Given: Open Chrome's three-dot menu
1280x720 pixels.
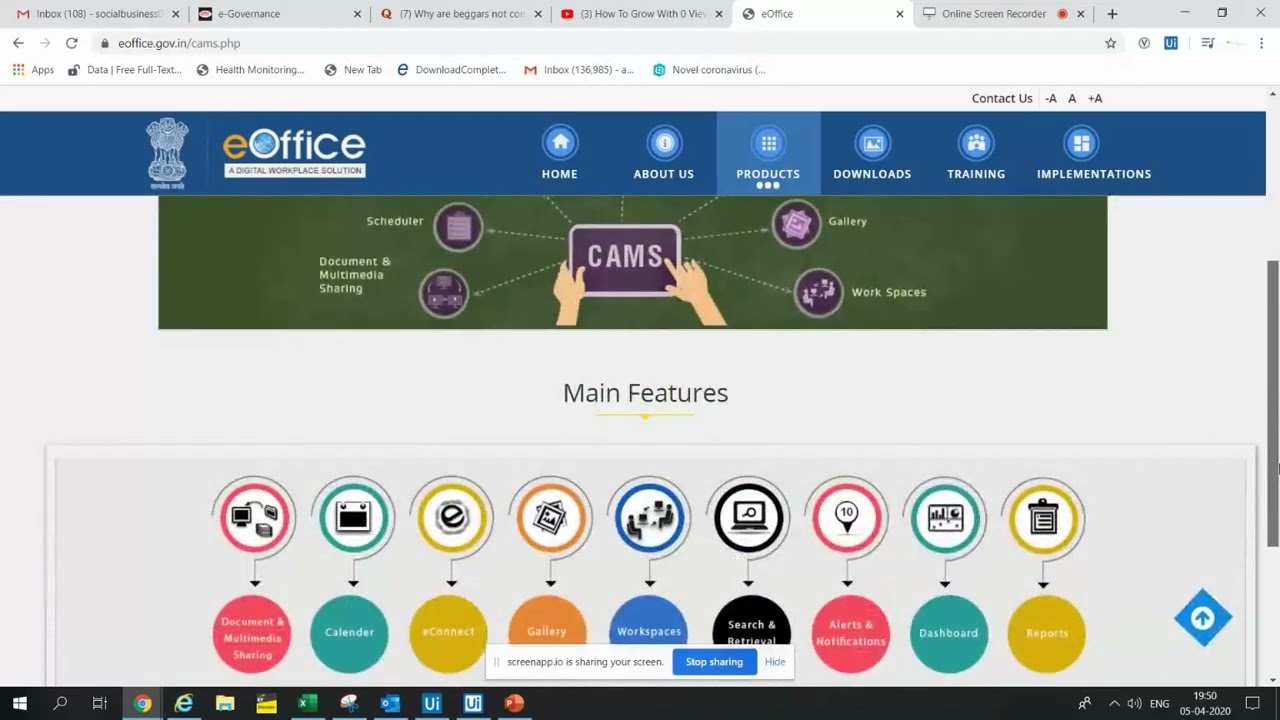Looking at the screenshot, I should pyautogui.click(x=1261, y=43).
